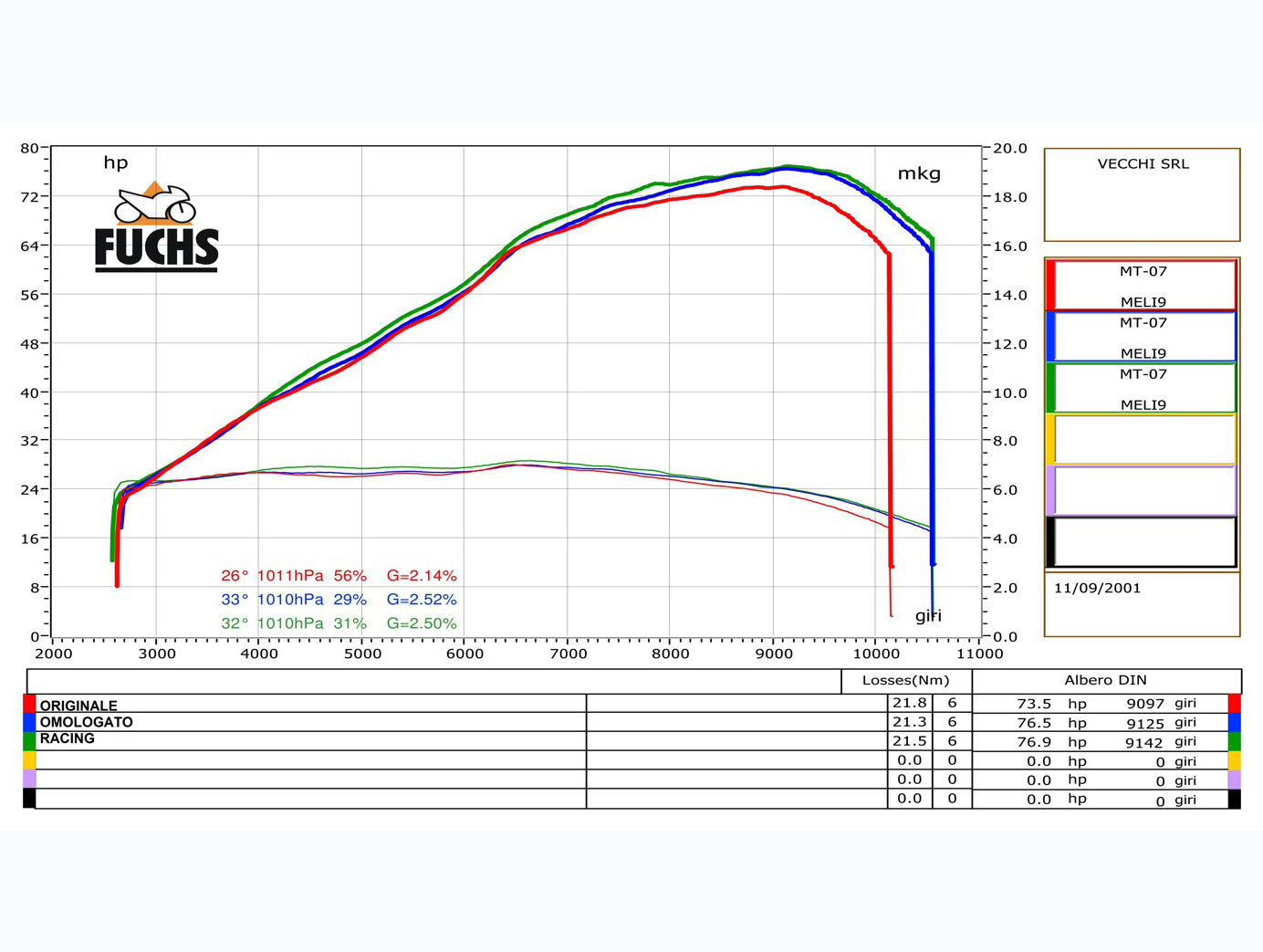
Task: Open the date field showing 11/09/2001
Action: [1098, 588]
